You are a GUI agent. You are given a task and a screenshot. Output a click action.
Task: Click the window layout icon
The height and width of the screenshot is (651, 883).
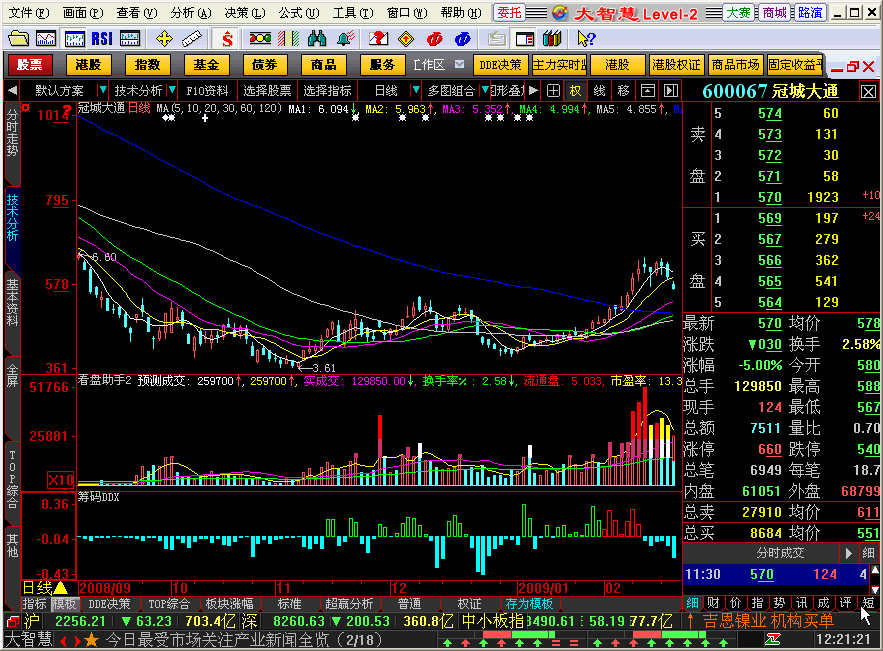click(x=524, y=38)
